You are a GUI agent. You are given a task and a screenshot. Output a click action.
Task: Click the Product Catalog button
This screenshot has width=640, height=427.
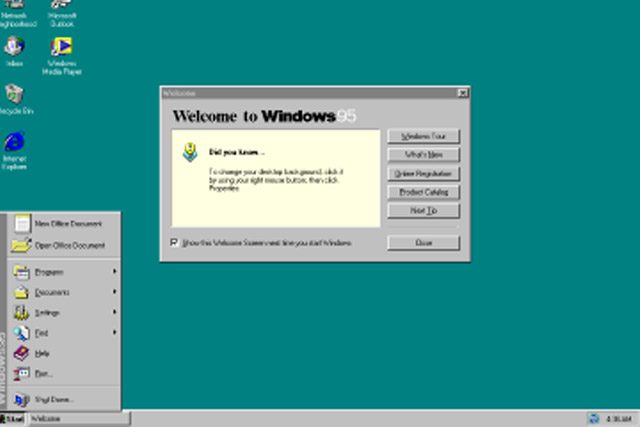(423, 192)
